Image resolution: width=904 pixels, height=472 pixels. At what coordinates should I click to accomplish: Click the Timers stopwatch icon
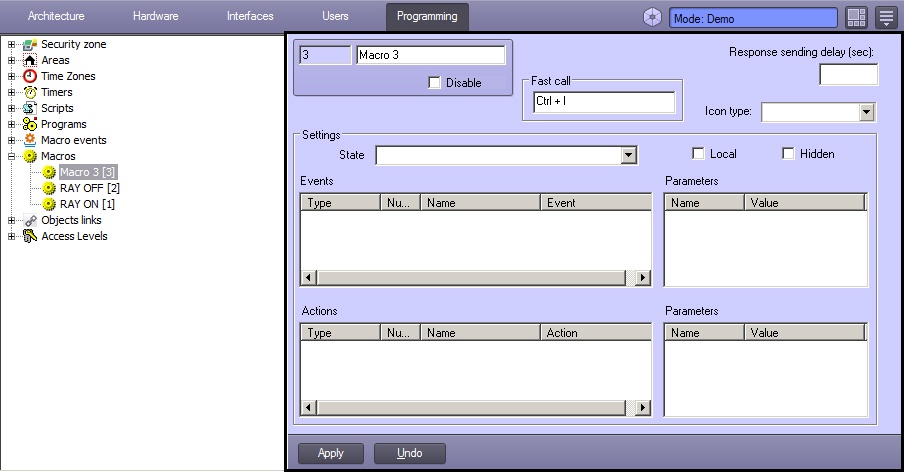[30, 92]
